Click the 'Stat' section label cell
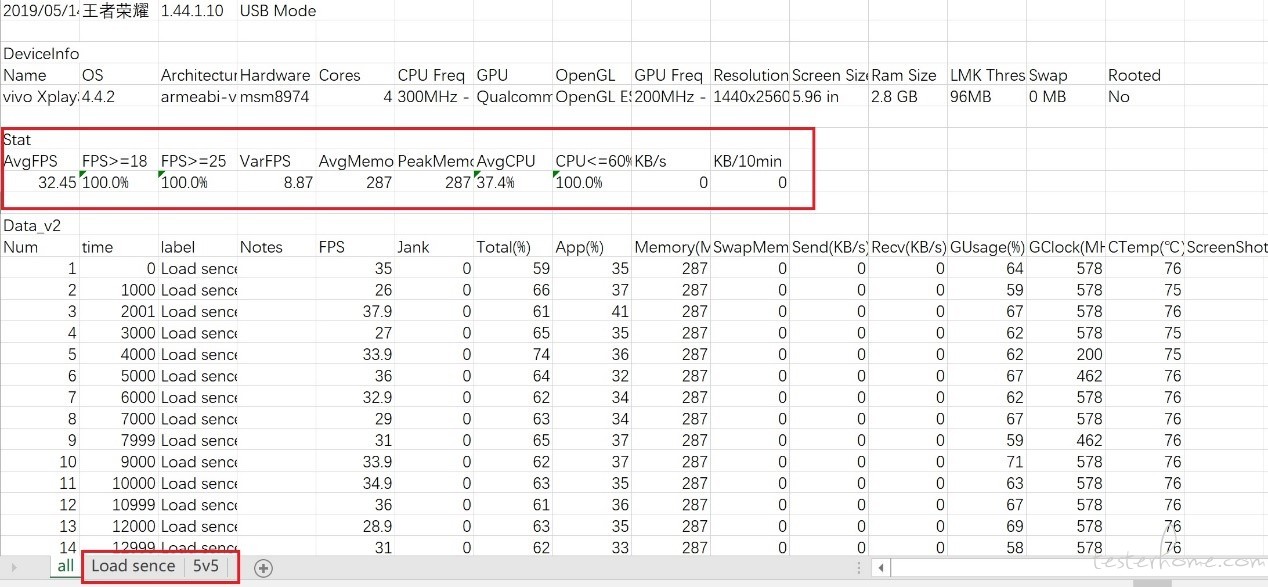Viewport: 1268px width, 587px height. click(x=40, y=140)
